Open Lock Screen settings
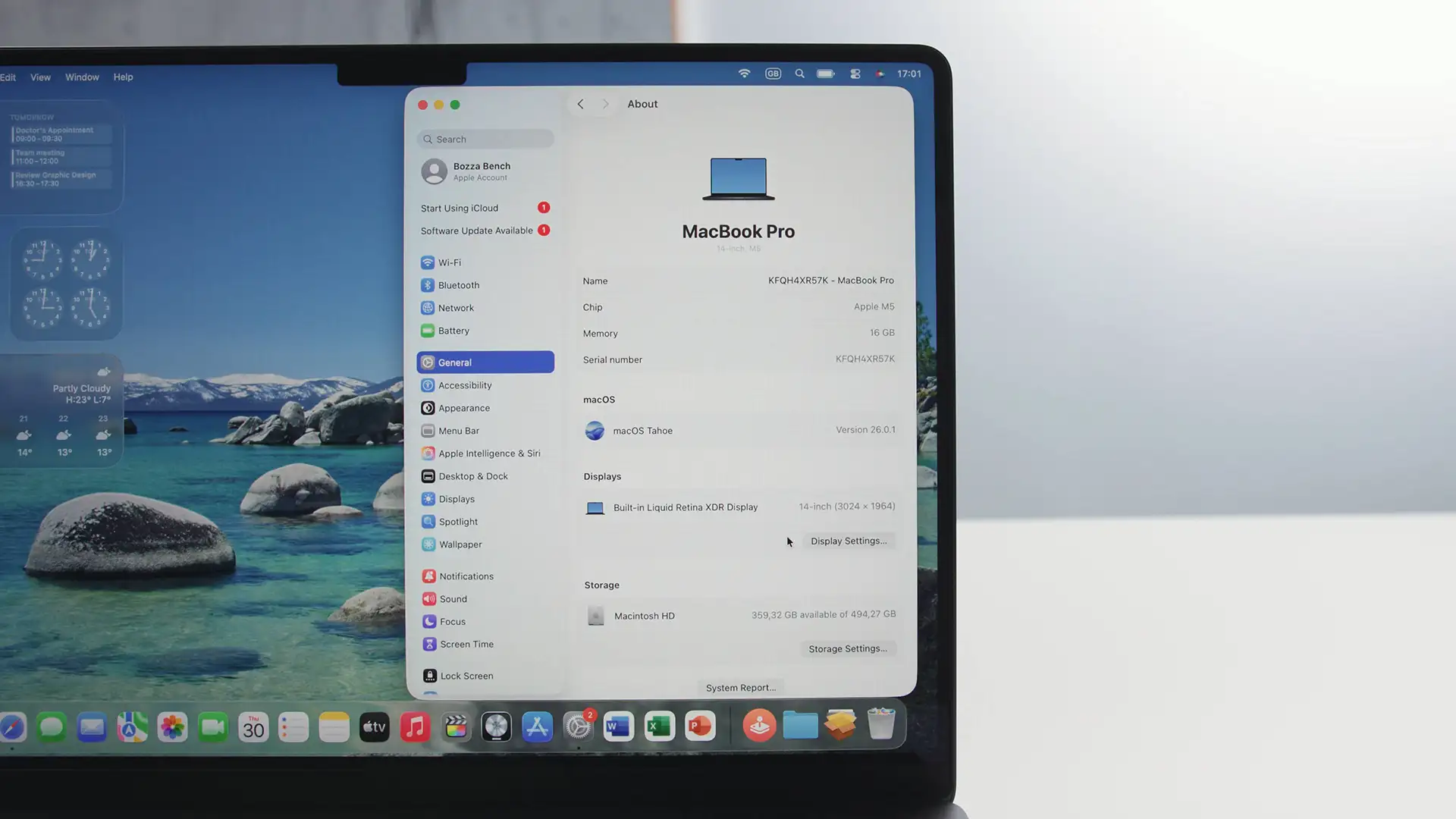The width and height of the screenshot is (1456, 819). point(466,676)
